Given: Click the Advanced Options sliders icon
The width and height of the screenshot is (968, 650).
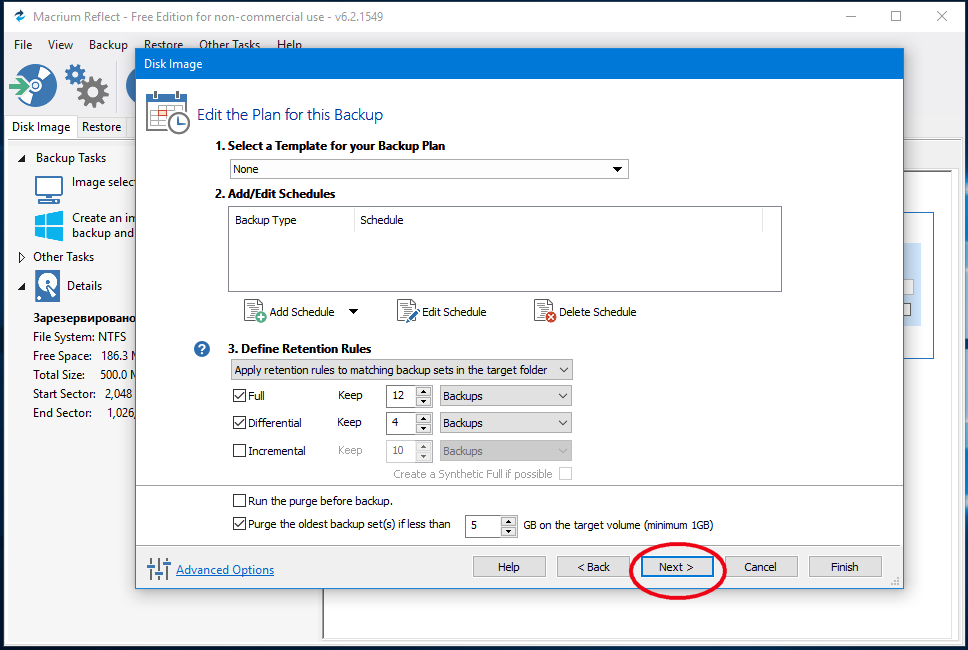Looking at the screenshot, I should tap(159, 569).
